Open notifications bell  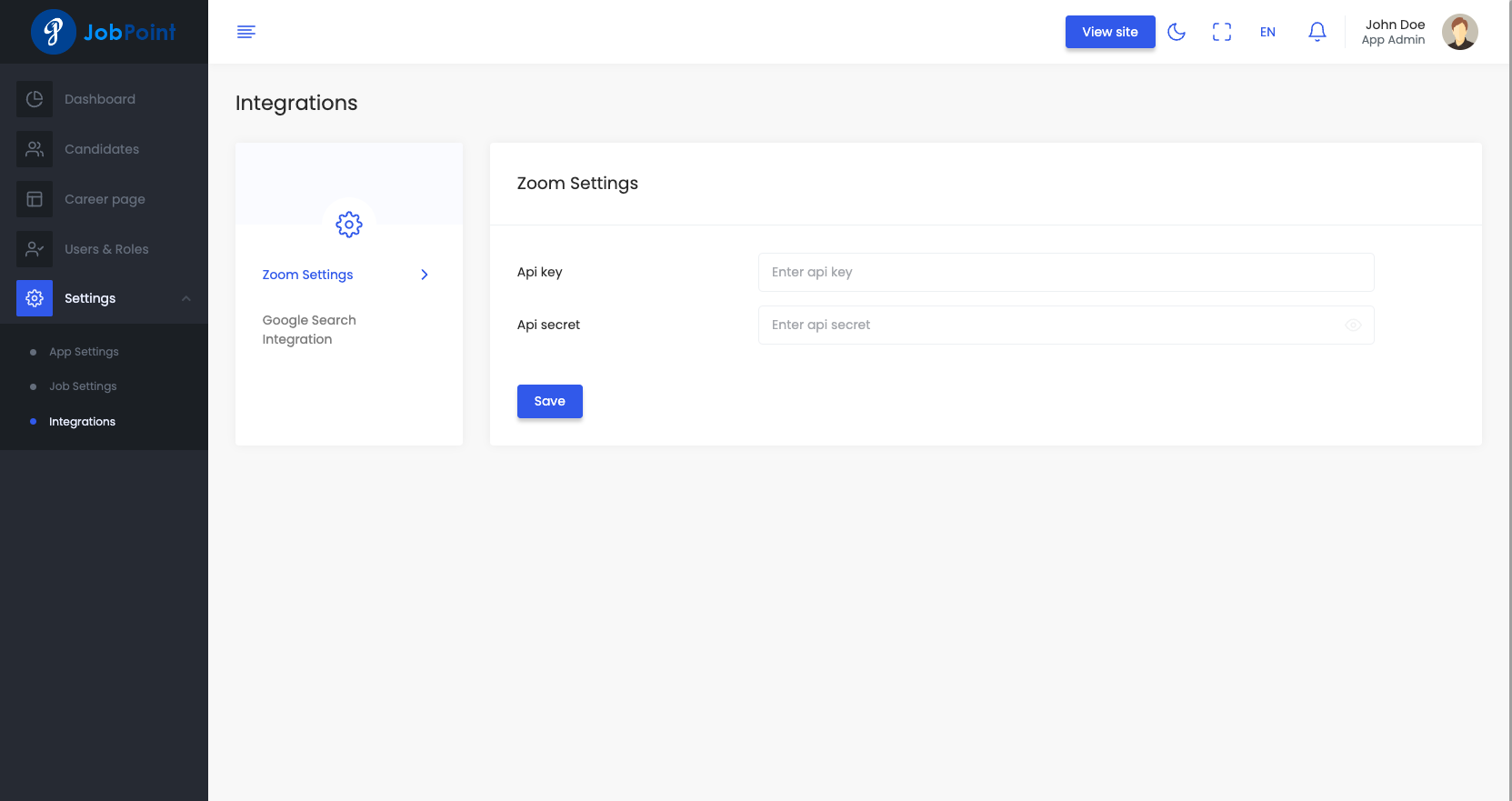(x=1317, y=32)
